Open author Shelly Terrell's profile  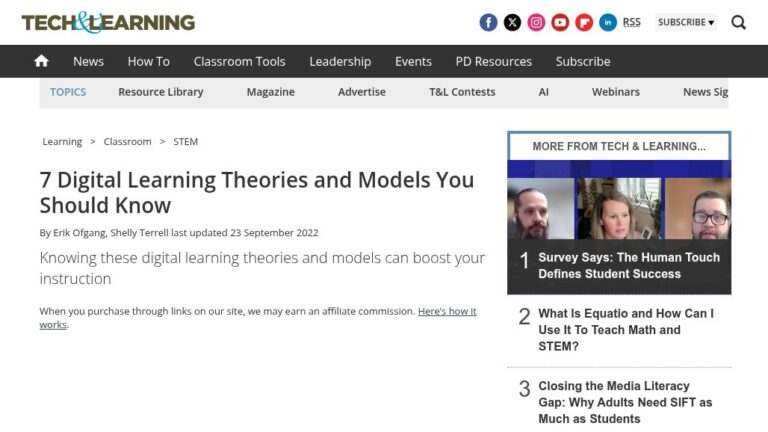click(139, 233)
